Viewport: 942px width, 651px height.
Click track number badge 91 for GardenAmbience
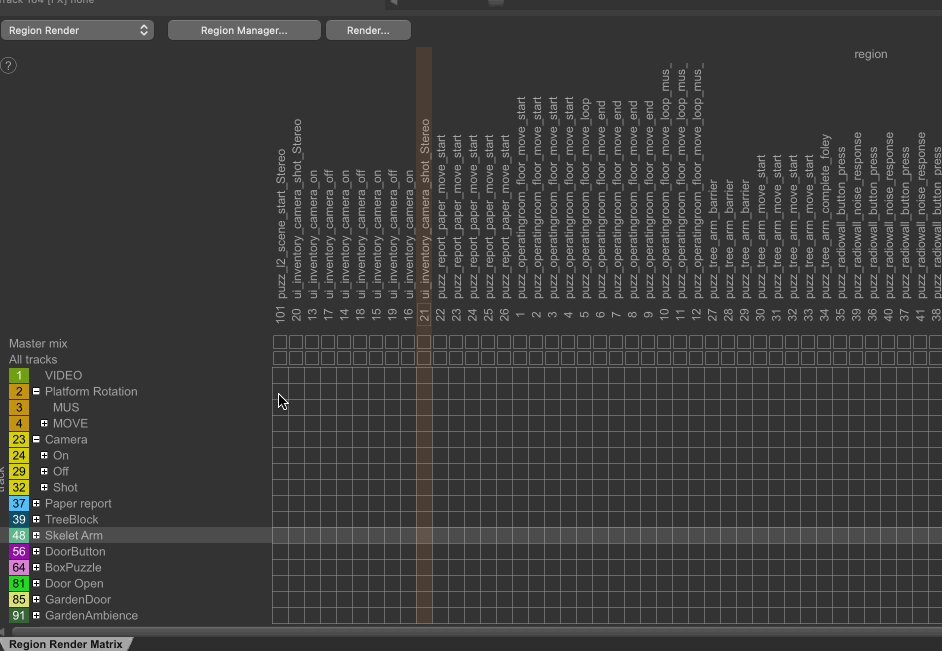[19, 616]
